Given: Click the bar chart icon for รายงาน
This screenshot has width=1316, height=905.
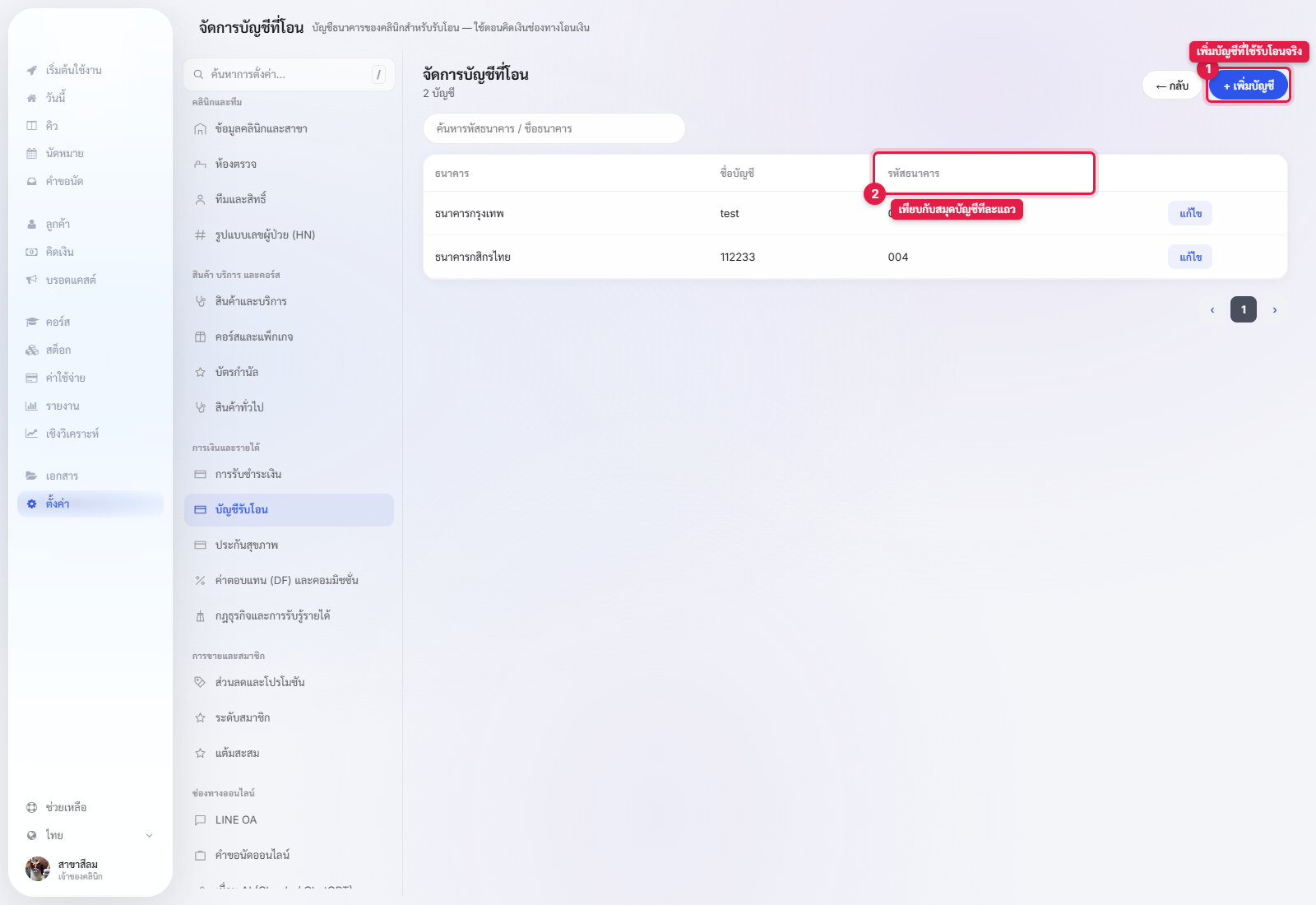Looking at the screenshot, I should coord(31,406).
